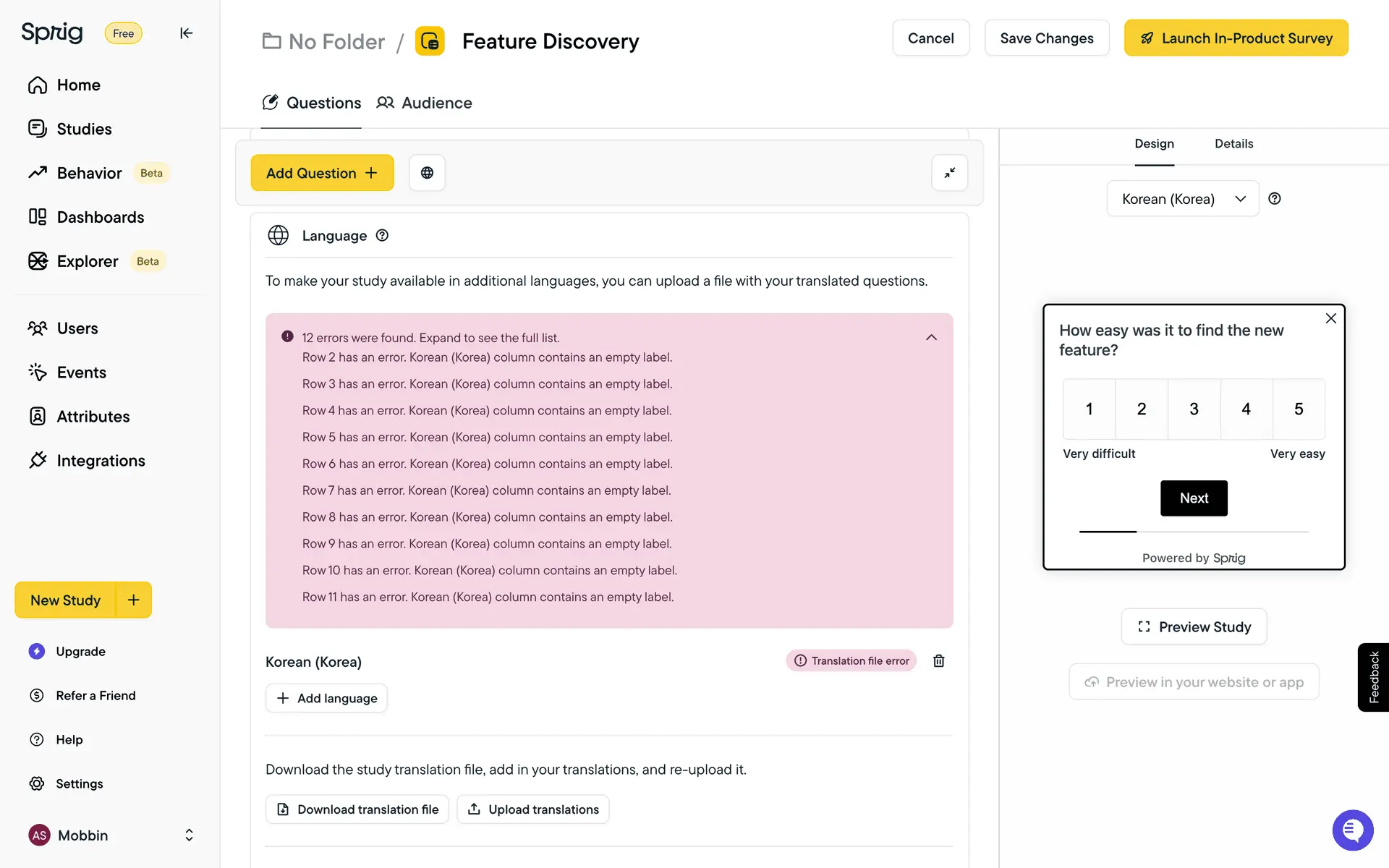Collapse the errors list chevron
This screenshot has height=868, width=1389.
pos(931,338)
